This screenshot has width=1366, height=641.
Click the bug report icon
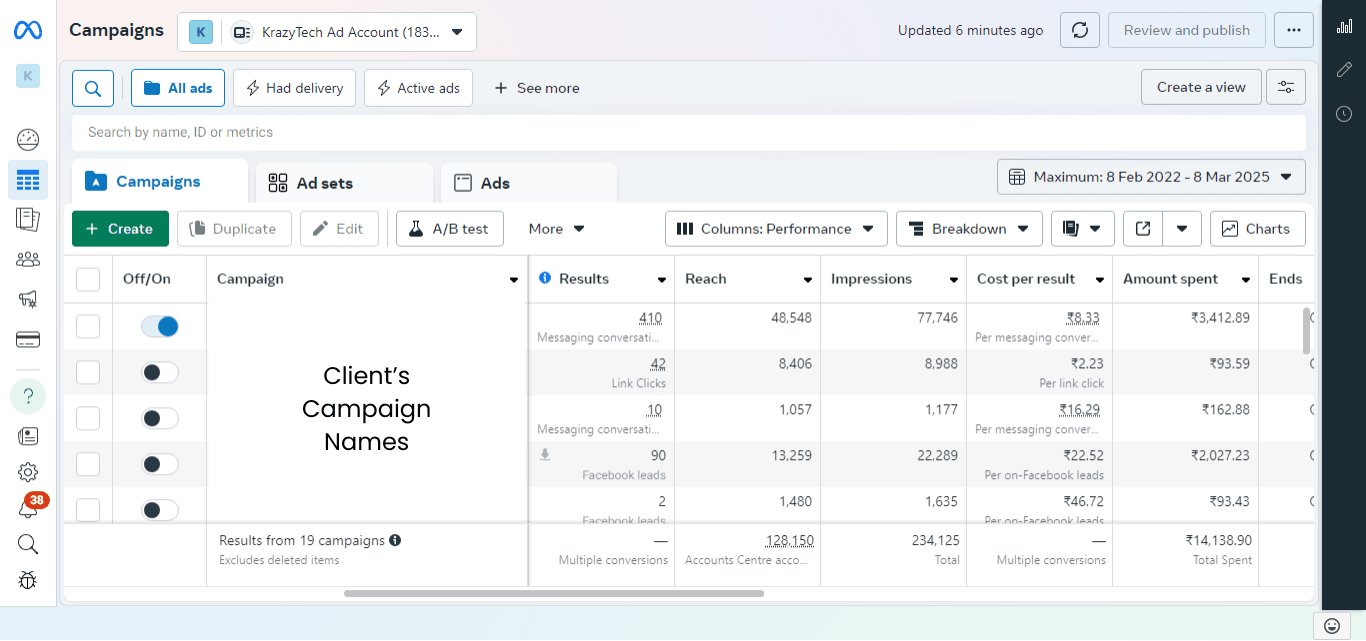coord(28,580)
